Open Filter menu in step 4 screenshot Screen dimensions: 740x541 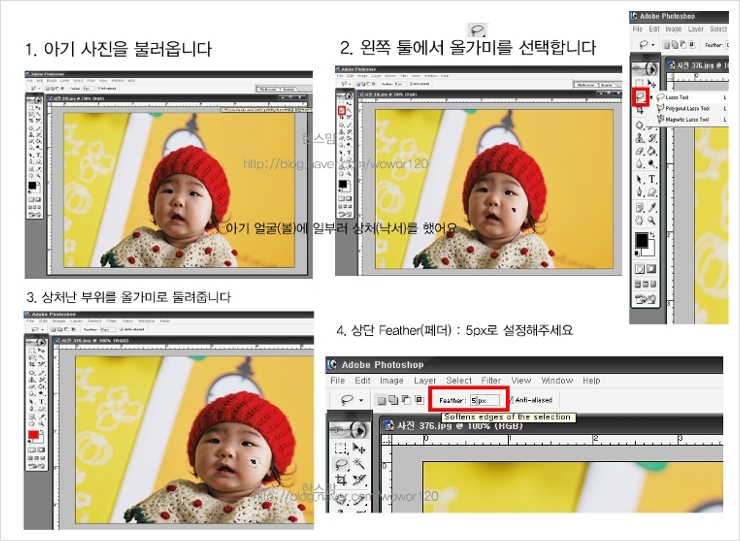[491, 380]
